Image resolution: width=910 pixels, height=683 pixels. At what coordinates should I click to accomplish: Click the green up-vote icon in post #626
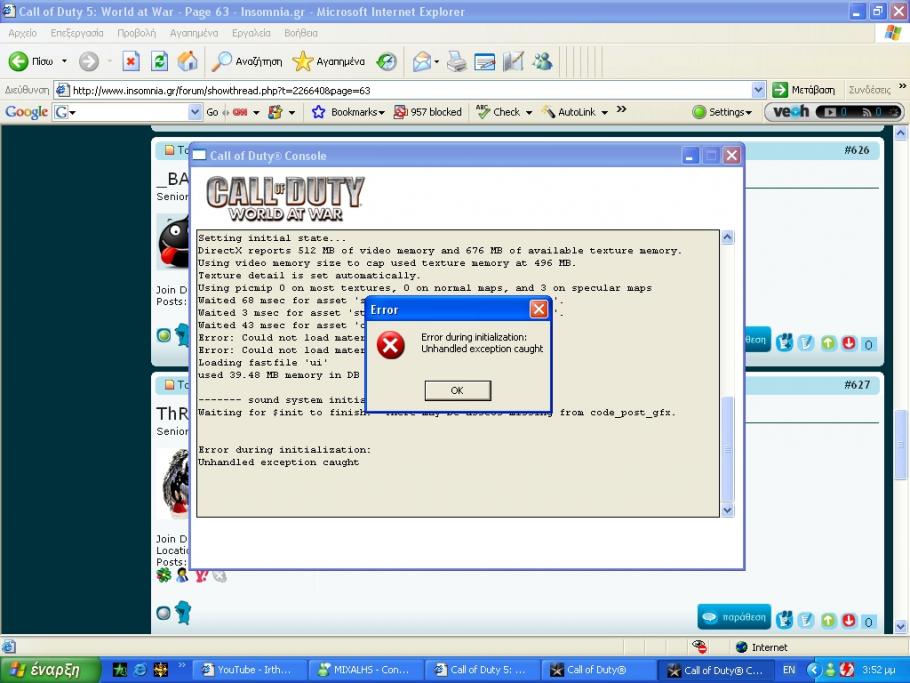point(828,344)
